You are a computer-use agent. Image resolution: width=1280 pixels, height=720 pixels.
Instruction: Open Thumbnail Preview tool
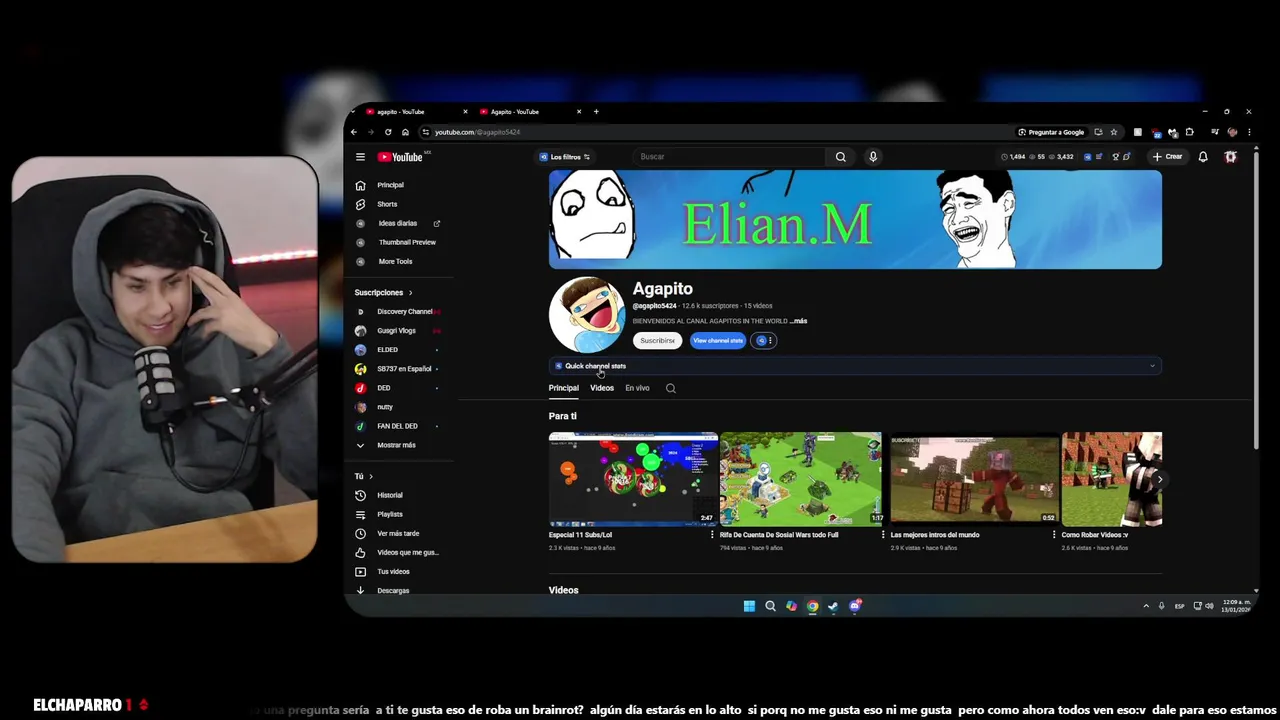[x=407, y=242]
